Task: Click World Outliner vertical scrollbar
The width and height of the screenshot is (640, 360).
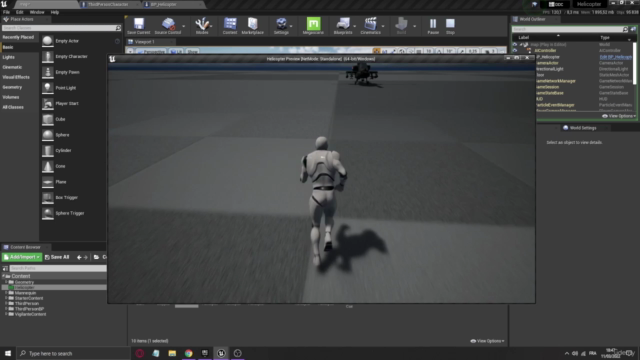Action: pyautogui.click(x=635, y=63)
